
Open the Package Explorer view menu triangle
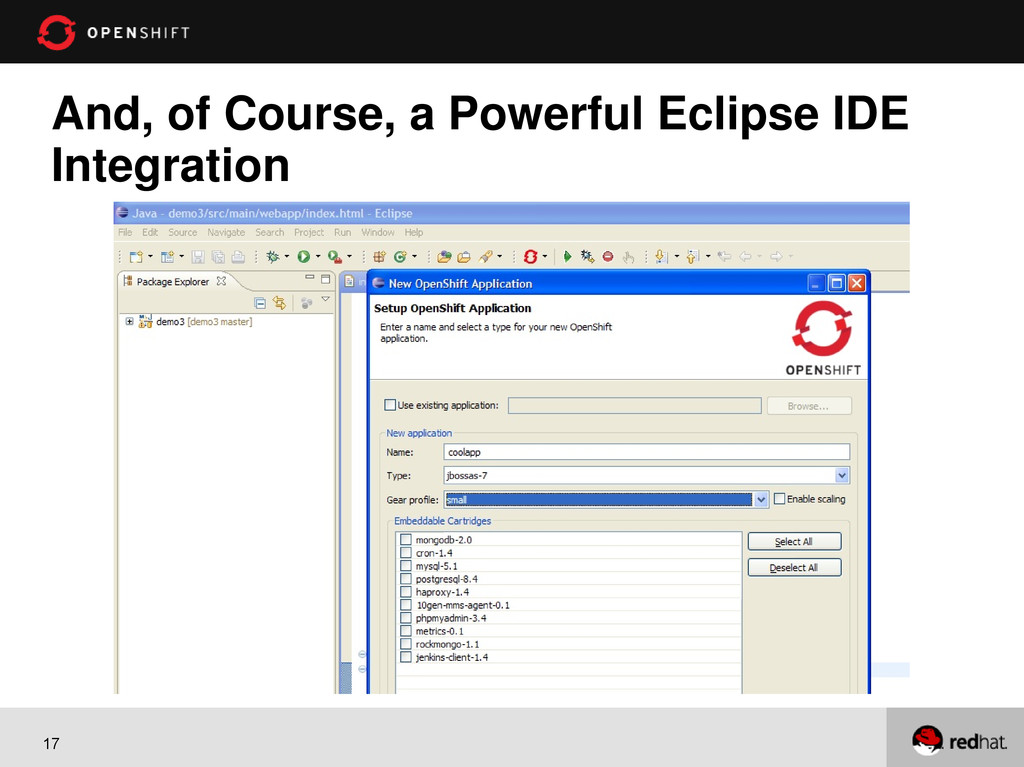[x=325, y=300]
